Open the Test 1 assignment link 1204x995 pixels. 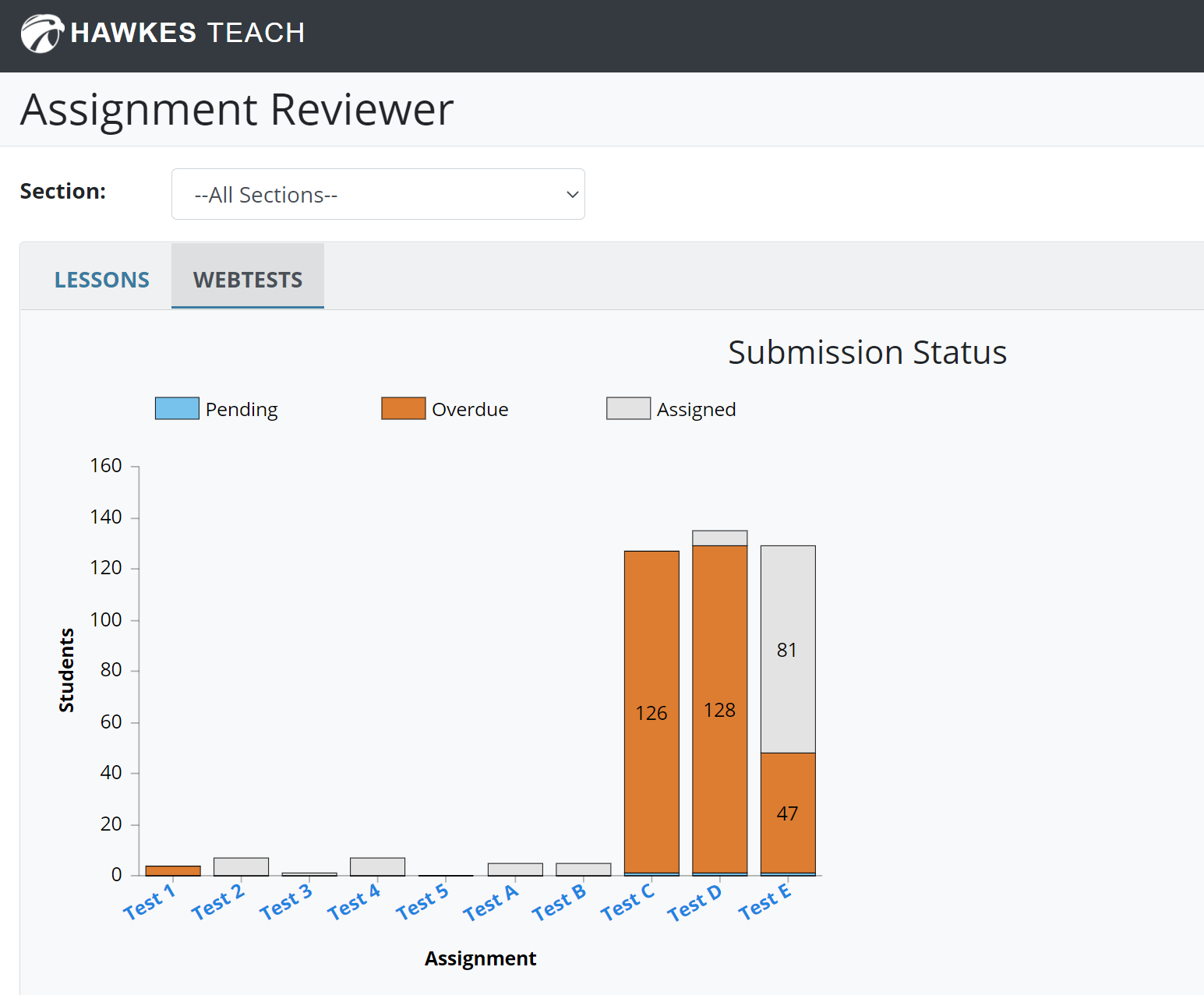(x=150, y=901)
